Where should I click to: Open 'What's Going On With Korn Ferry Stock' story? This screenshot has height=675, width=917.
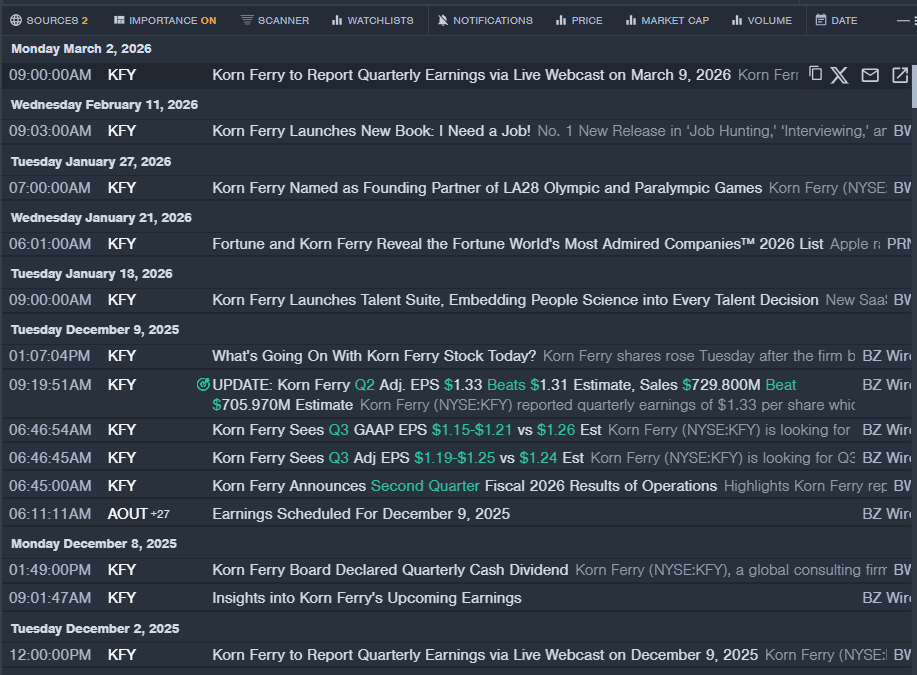tap(374, 356)
